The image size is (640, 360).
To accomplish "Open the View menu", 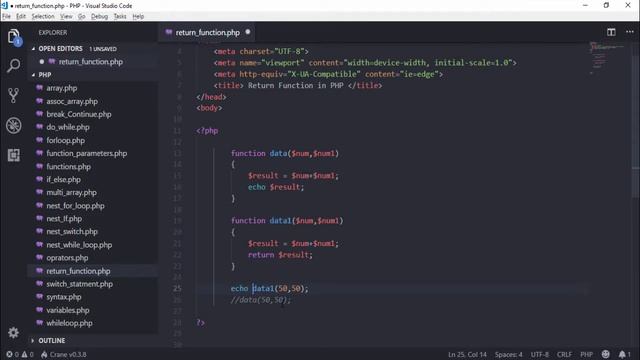I will 66,16.
